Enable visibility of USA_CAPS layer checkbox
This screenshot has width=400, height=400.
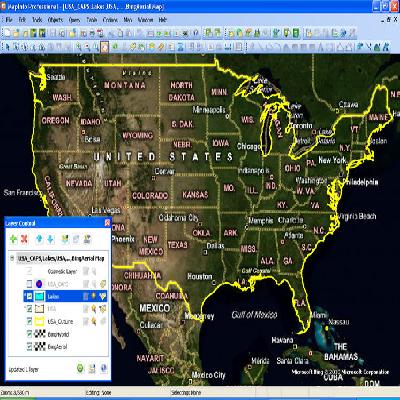point(29,284)
